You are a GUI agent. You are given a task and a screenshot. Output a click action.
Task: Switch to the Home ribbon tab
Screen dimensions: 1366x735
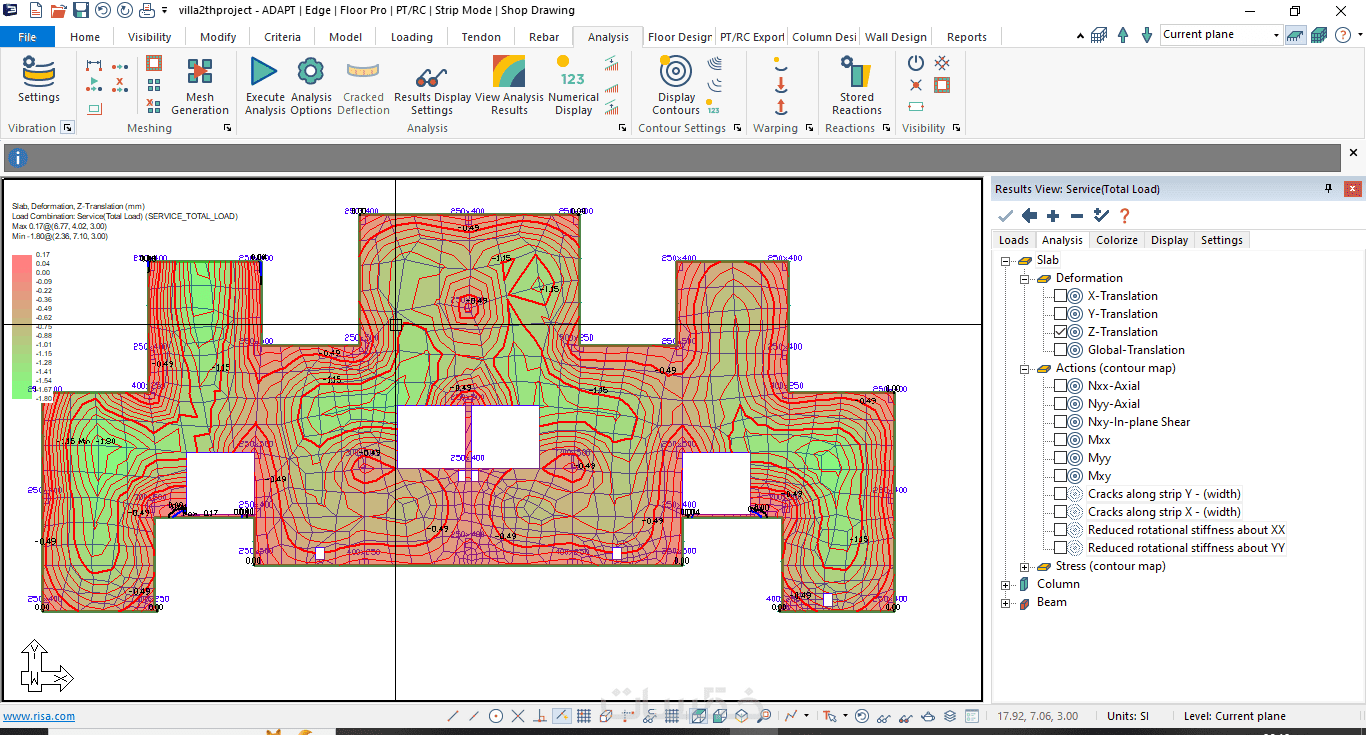pyautogui.click(x=85, y=37)
